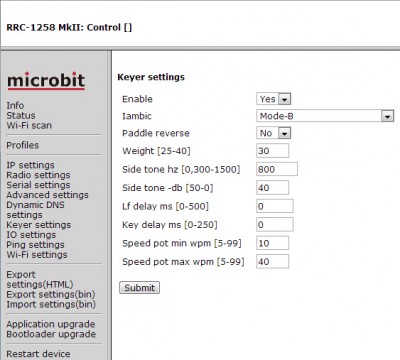Open IP settings

pos(30,165)
